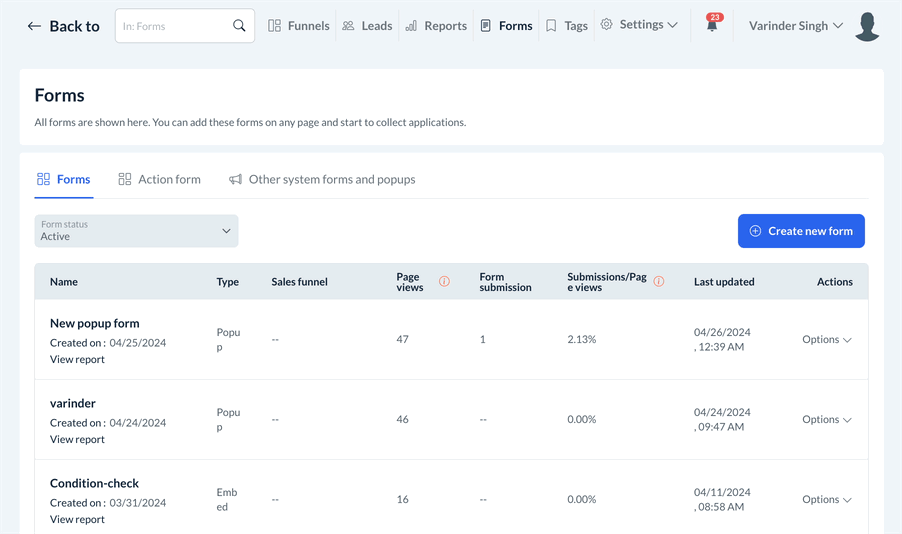The width and height of the screenshot is (902, 534).
Task: Open the Form status dropdown
Action: tap(136, 231)
